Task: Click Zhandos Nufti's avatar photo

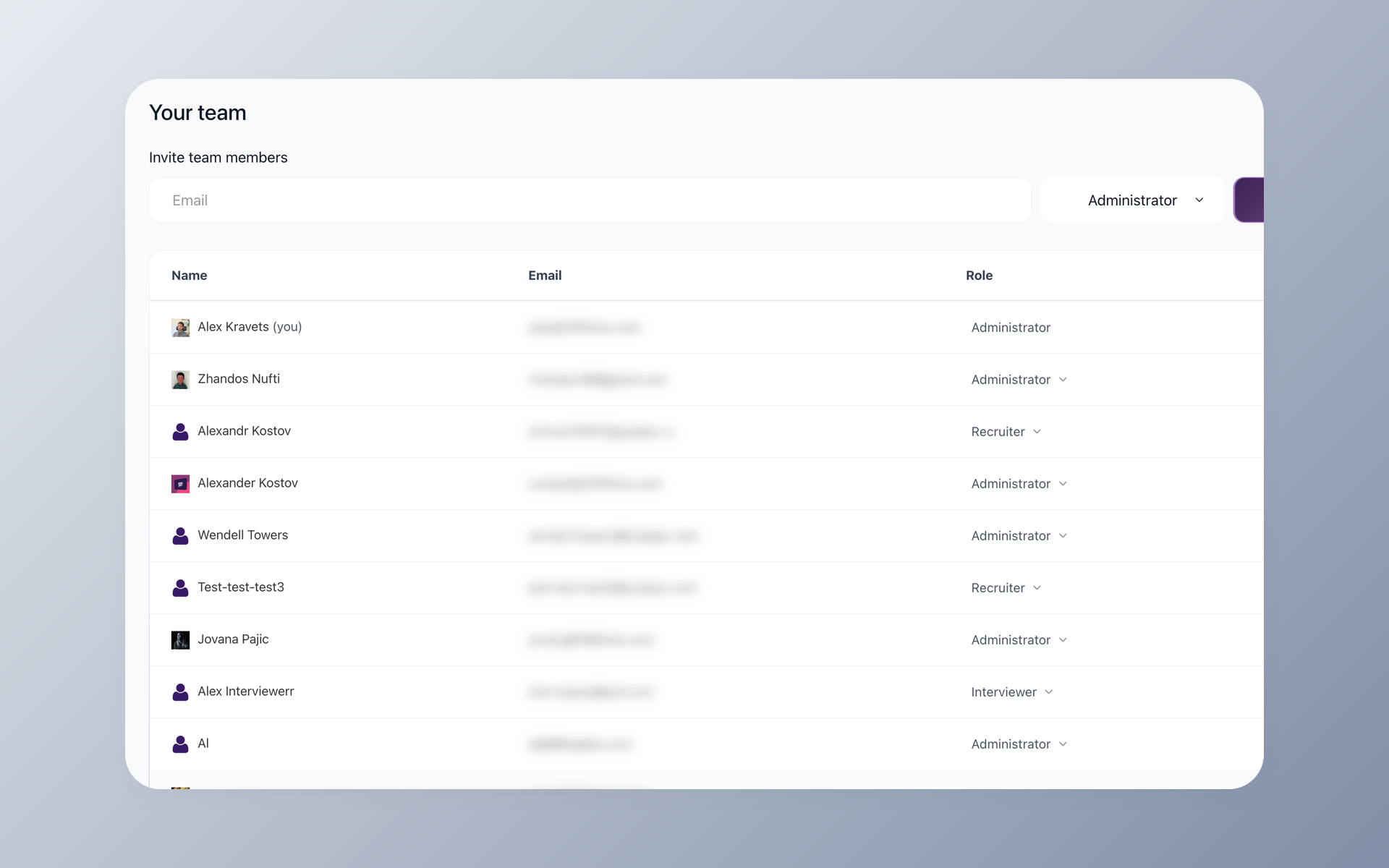Action: tap(180, 380)
